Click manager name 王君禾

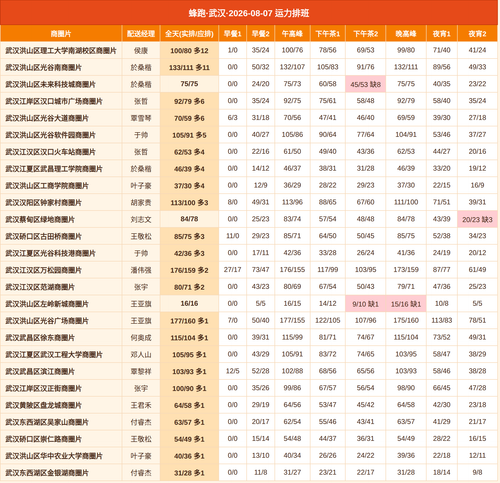click(x=141, y=405)
